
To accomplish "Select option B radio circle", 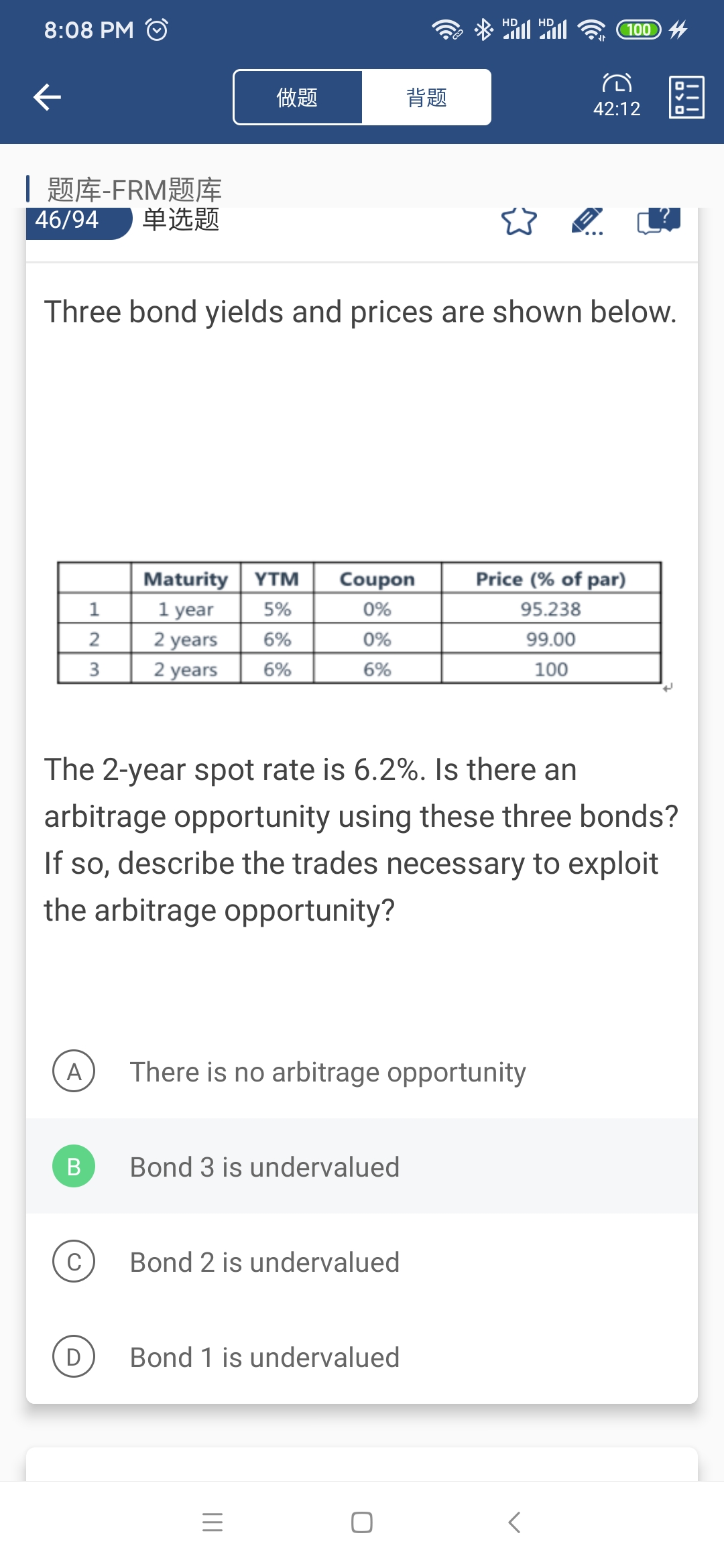I will 74,1166.
